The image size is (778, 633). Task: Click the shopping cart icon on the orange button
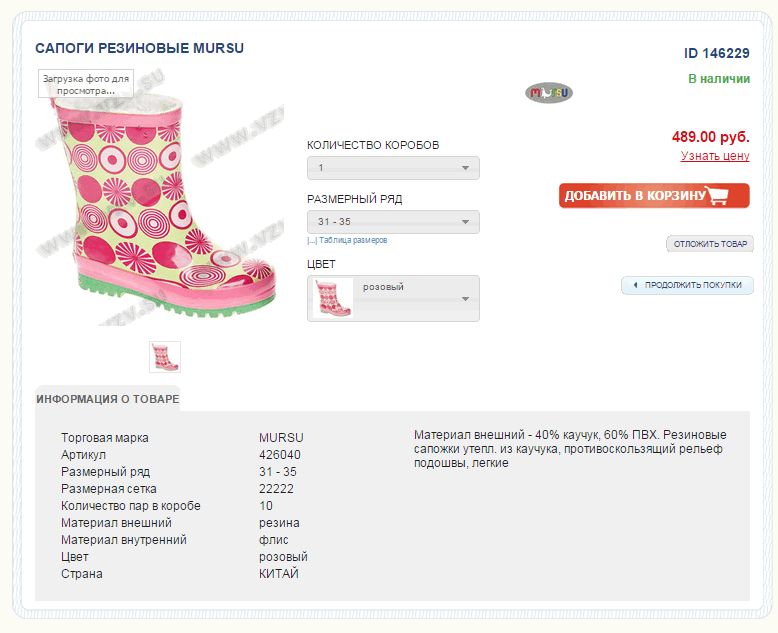[717, 196]
